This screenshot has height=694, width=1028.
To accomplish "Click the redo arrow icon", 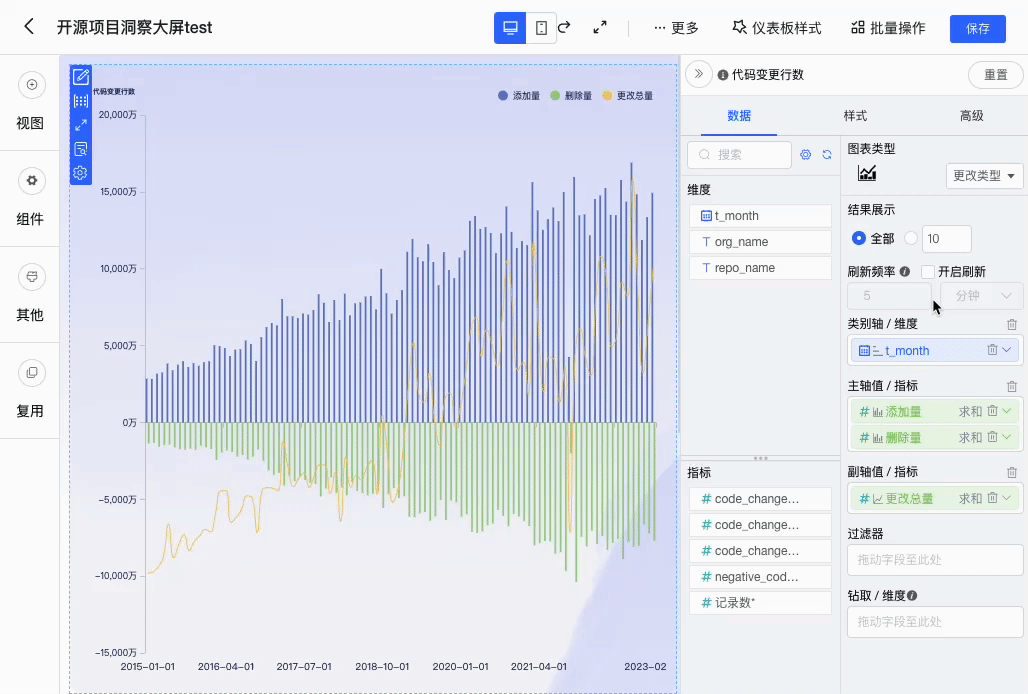I will (564, 28).
